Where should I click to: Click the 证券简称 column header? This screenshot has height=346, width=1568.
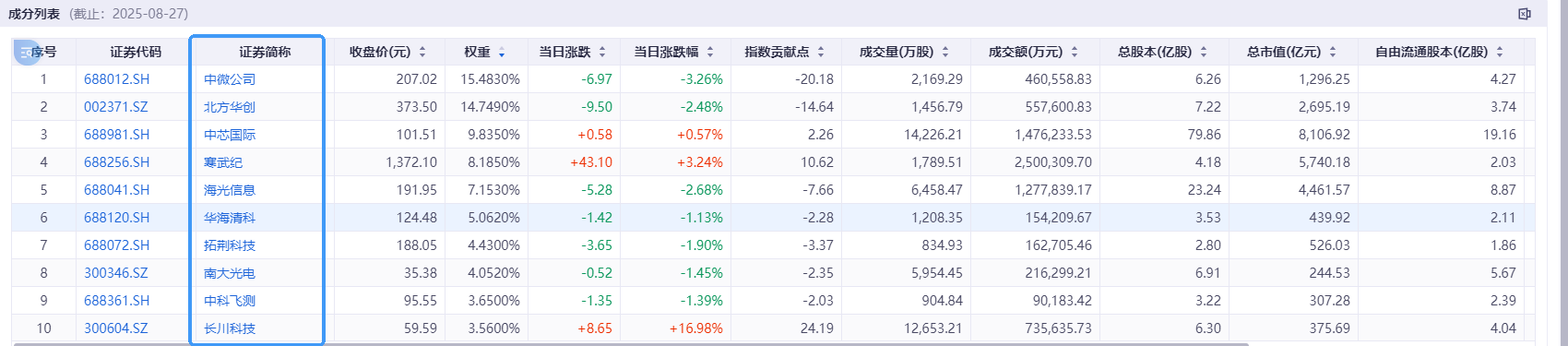coord(265,53)
